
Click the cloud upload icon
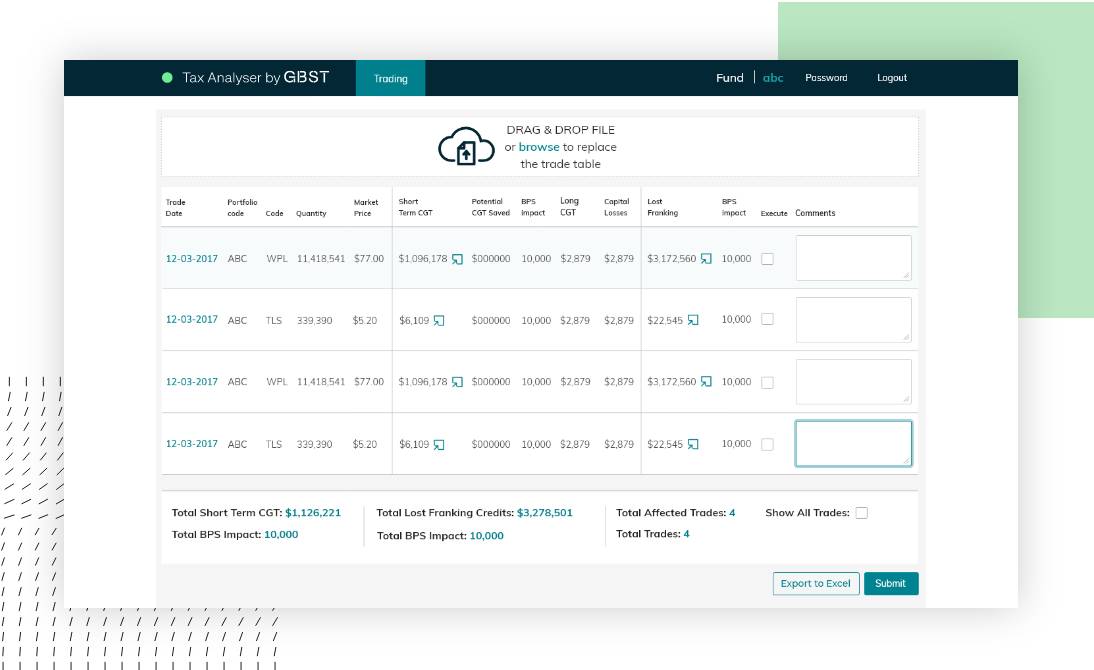pos(466,147)
